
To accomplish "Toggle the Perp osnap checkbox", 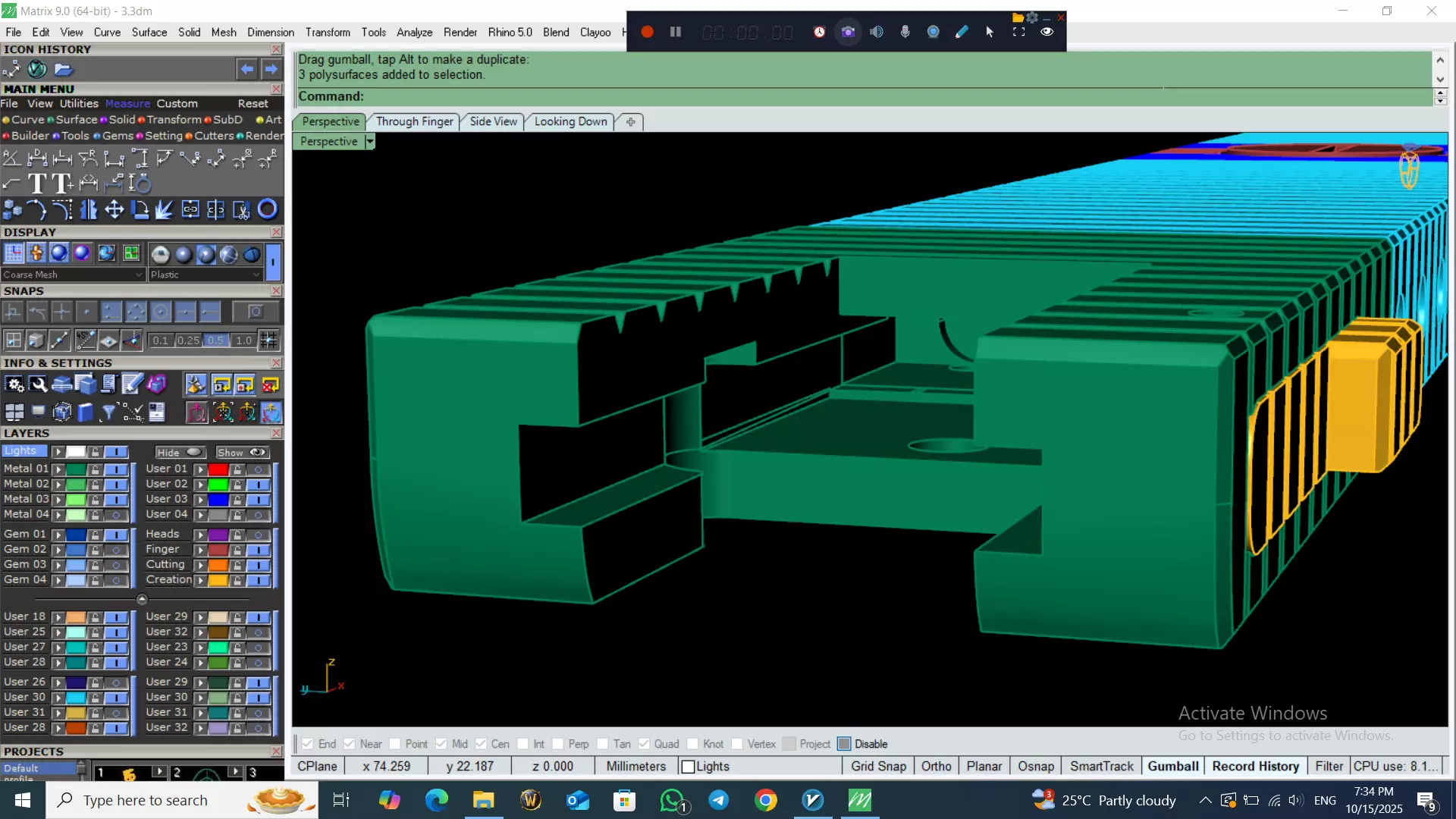I will pos(558,744).
